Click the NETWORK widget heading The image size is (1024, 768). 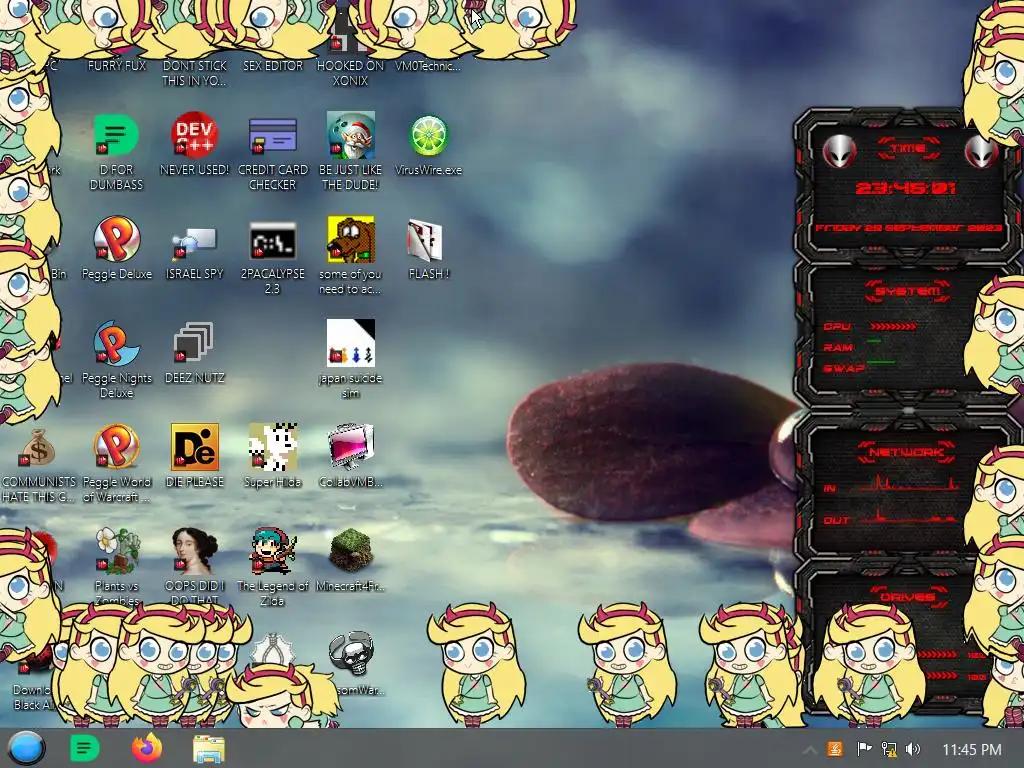click(907, 452)
